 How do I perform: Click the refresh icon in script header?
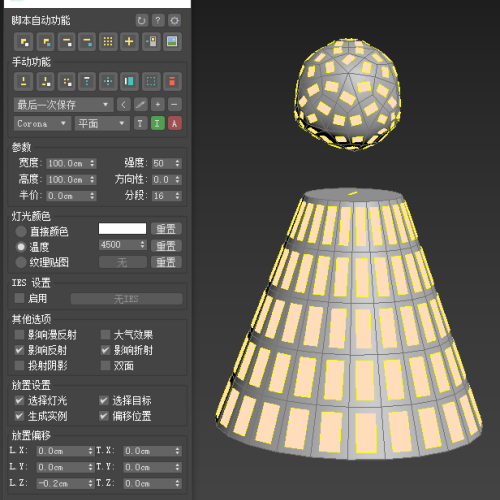pyautogui.click(x=141, y=21)
